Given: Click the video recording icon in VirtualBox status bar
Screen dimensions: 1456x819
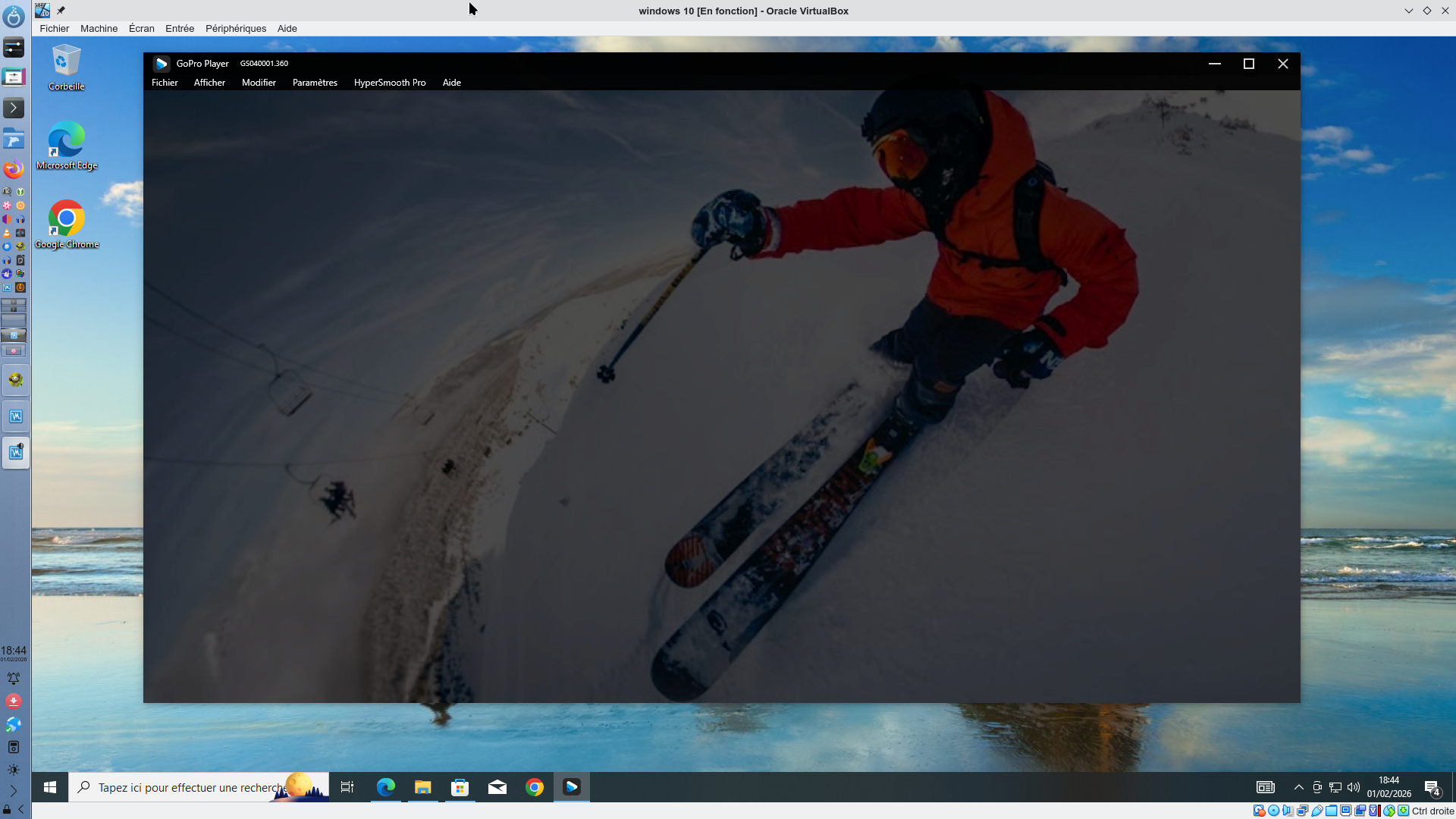Looking at the screenshot, I should pos(1360,812).
